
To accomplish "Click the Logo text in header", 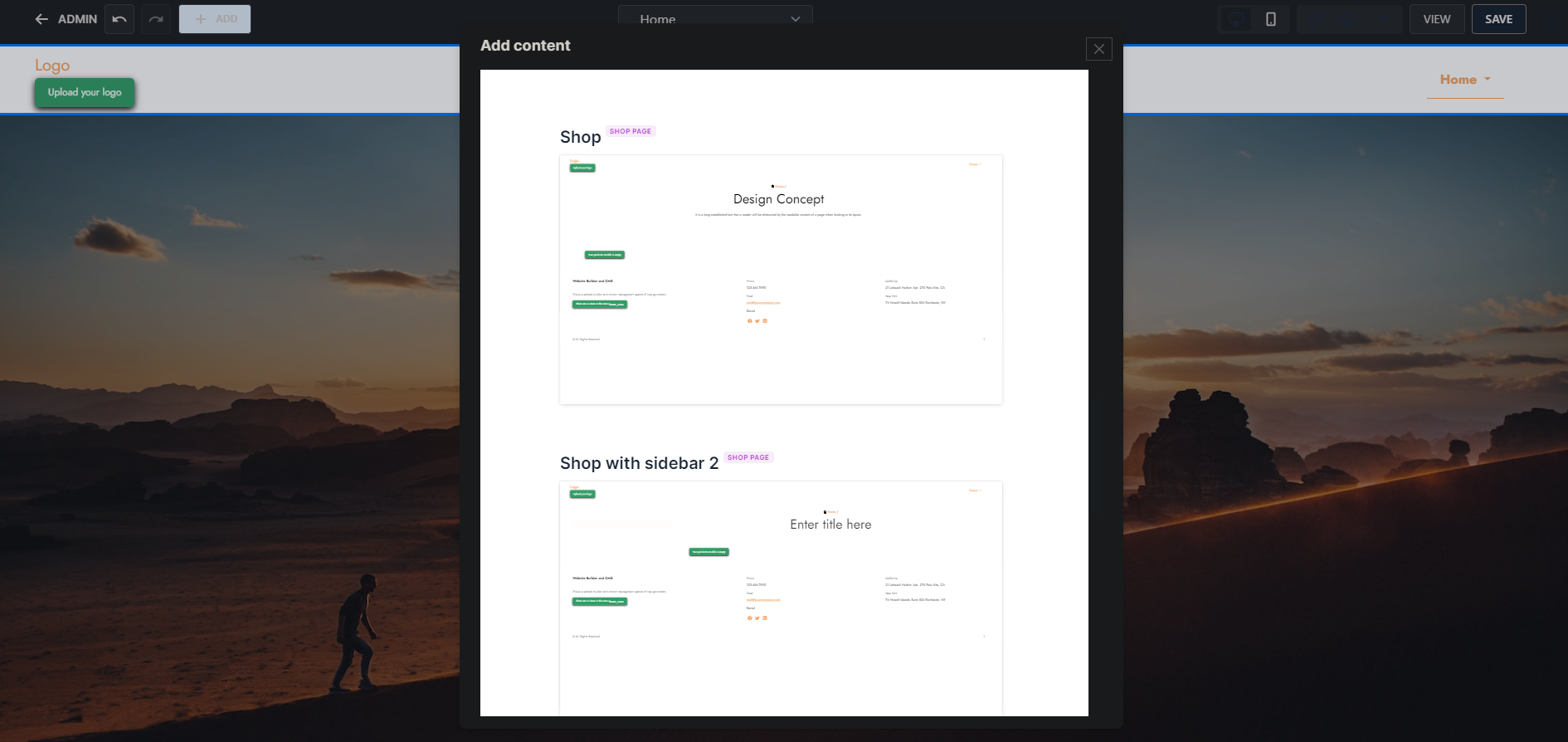I will (x=52, y=65).
